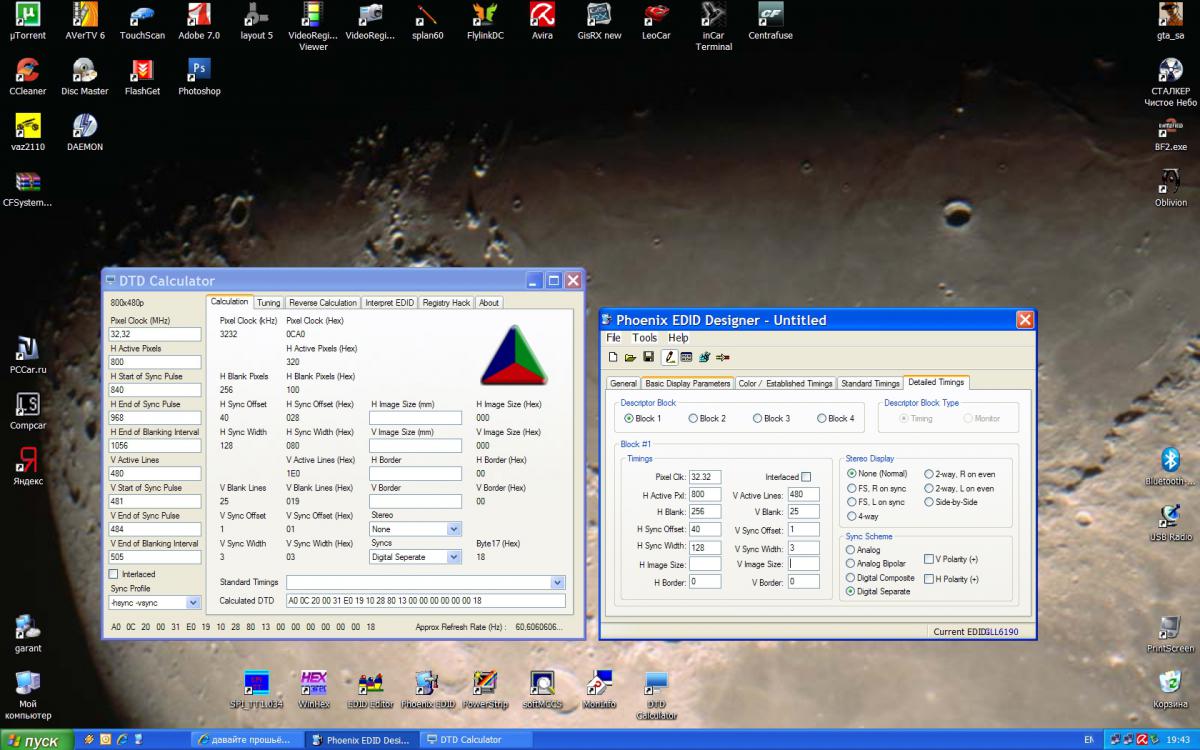The width and height of the screenshot is (1200, 750).
Task: Switch to DTD Calculator taskbar button
Action: pos(470,740)
